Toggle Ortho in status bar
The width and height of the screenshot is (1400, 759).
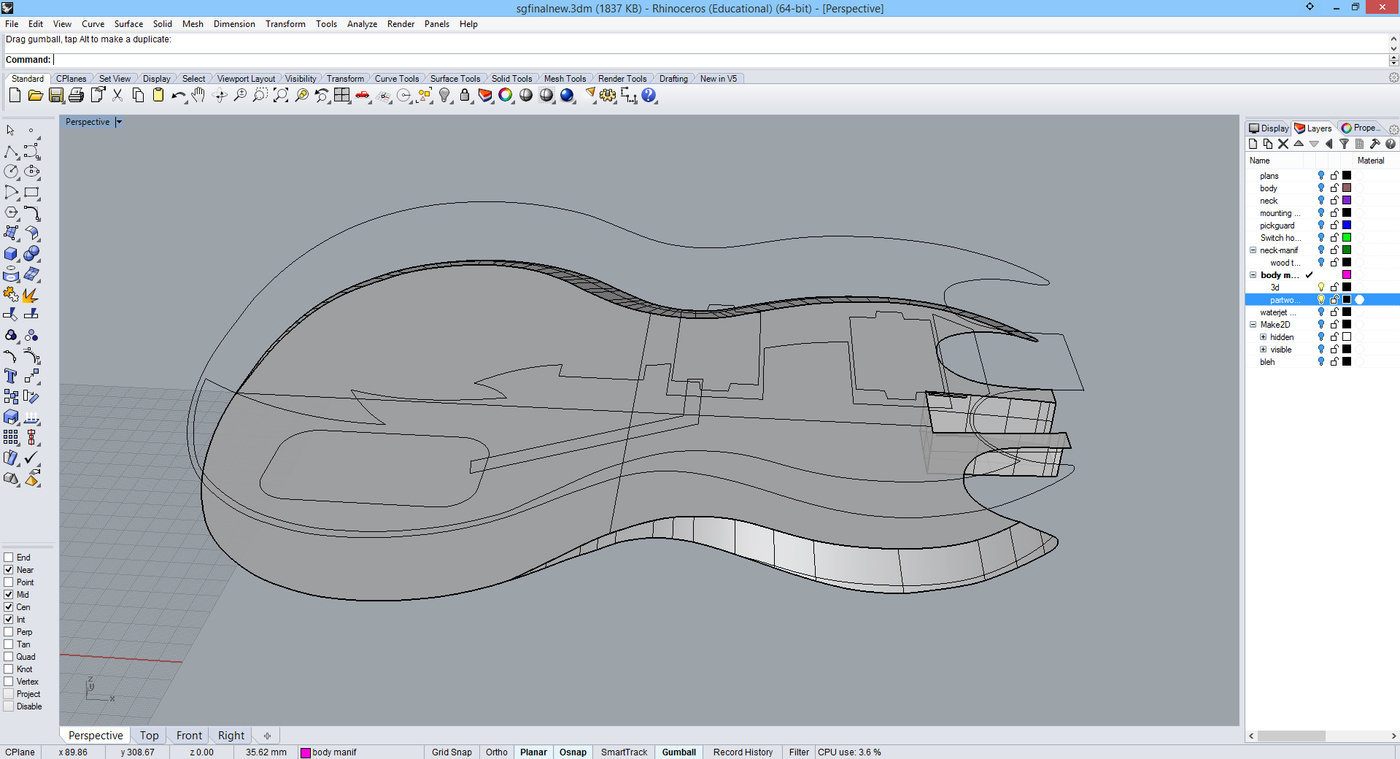pyautogui.click(x=496, y=752)
